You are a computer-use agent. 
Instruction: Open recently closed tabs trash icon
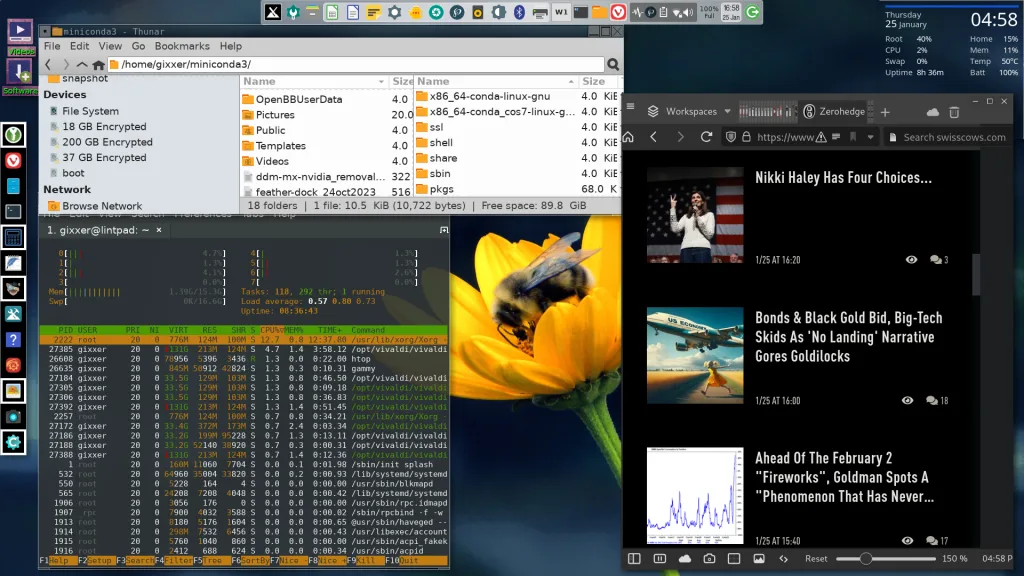point(954,112)
